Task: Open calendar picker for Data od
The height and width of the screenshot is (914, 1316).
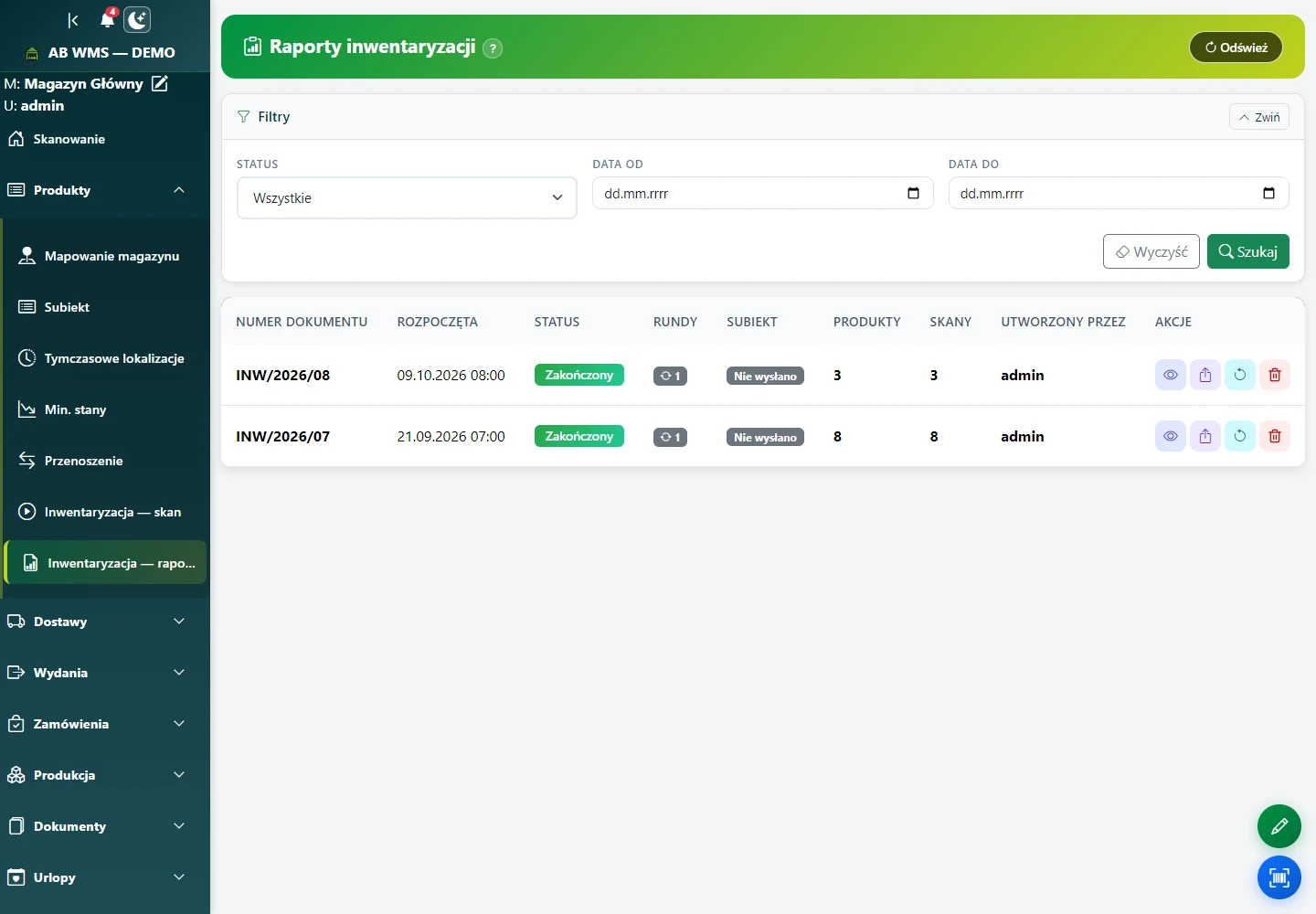Action: pos(913,193)
